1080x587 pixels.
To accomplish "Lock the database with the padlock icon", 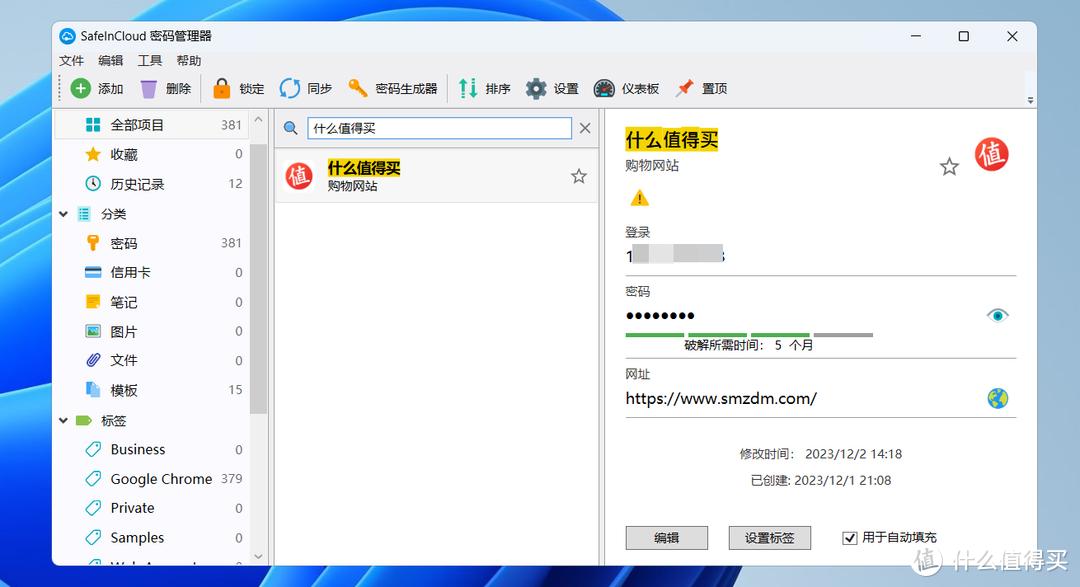I will (x=222, y=89).
